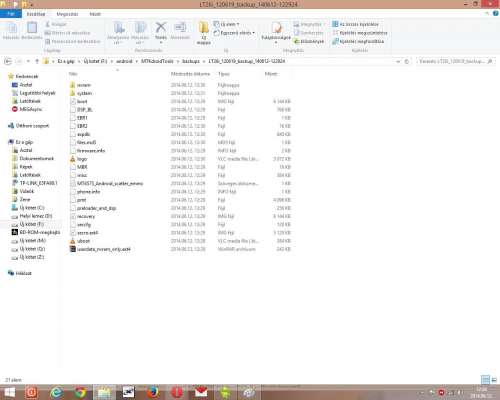Open MEGAsync in the sidebar
The image size is (500, 400).
pyautogui.click(x=27, y=109)
